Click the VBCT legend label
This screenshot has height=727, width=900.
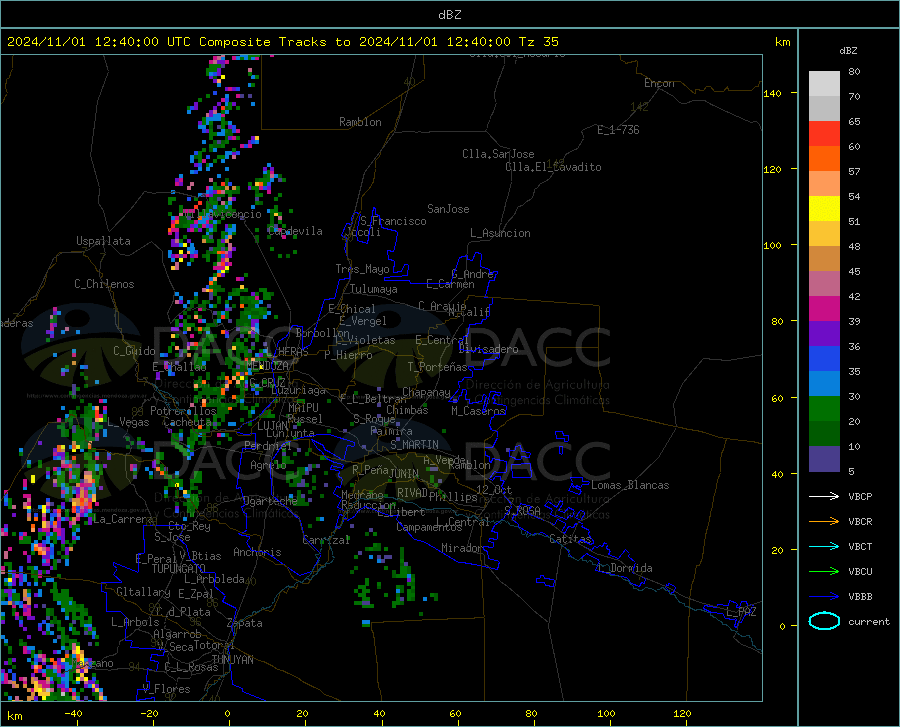coord(860,546)
